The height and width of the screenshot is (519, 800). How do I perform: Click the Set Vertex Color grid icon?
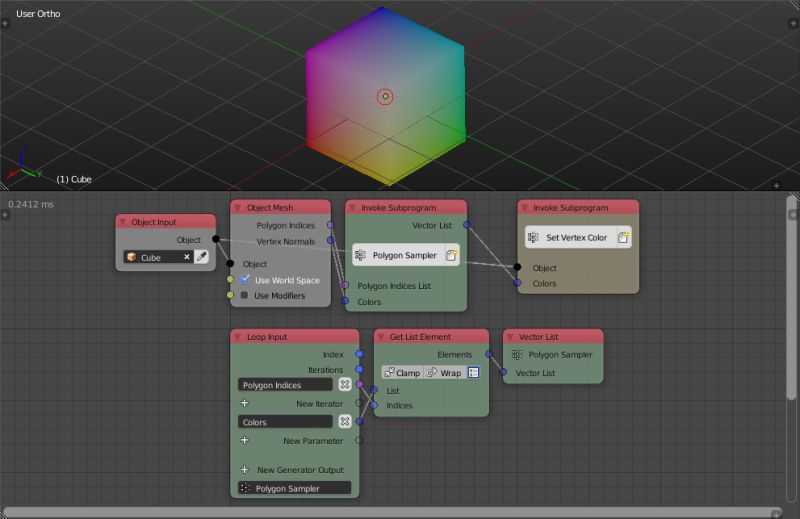click(533, 237)
